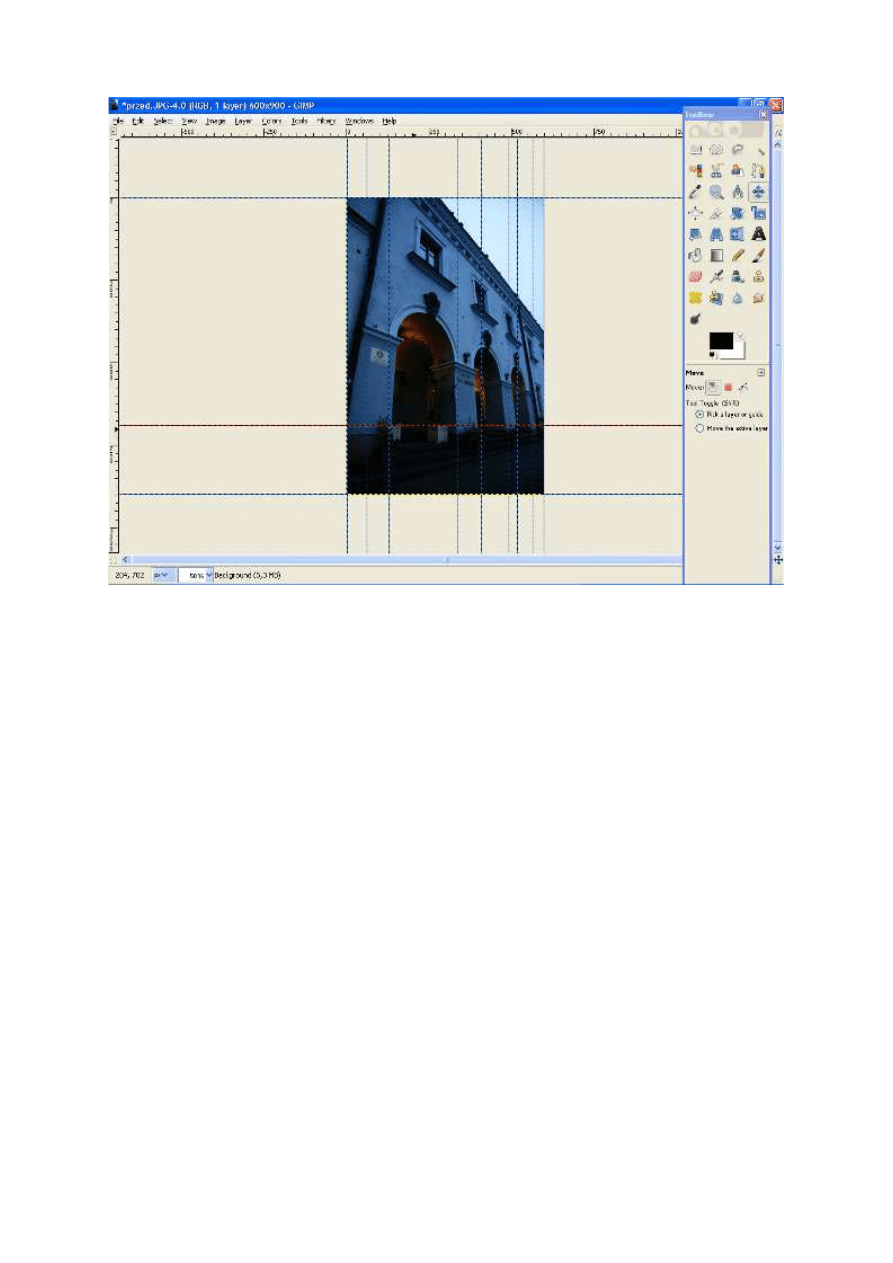Toggle the selection move mode next to 'Move:'
893x1263 pixels.
point(728,386)
